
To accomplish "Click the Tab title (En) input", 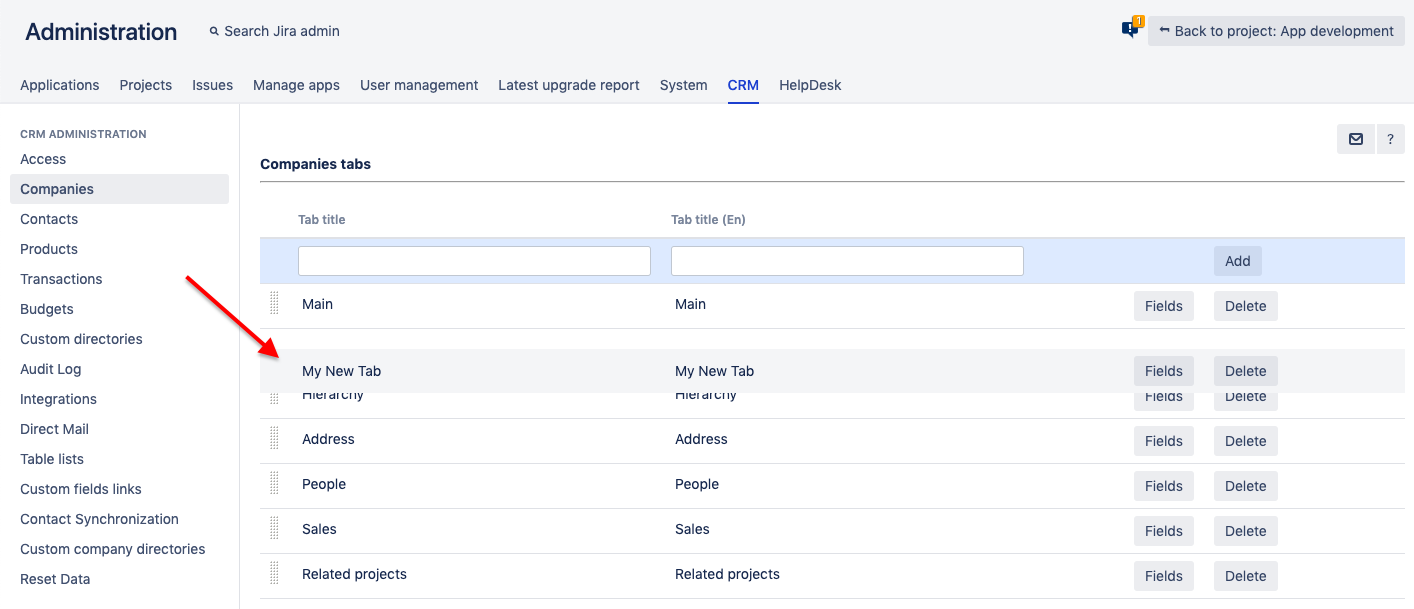I will [847, 261].
